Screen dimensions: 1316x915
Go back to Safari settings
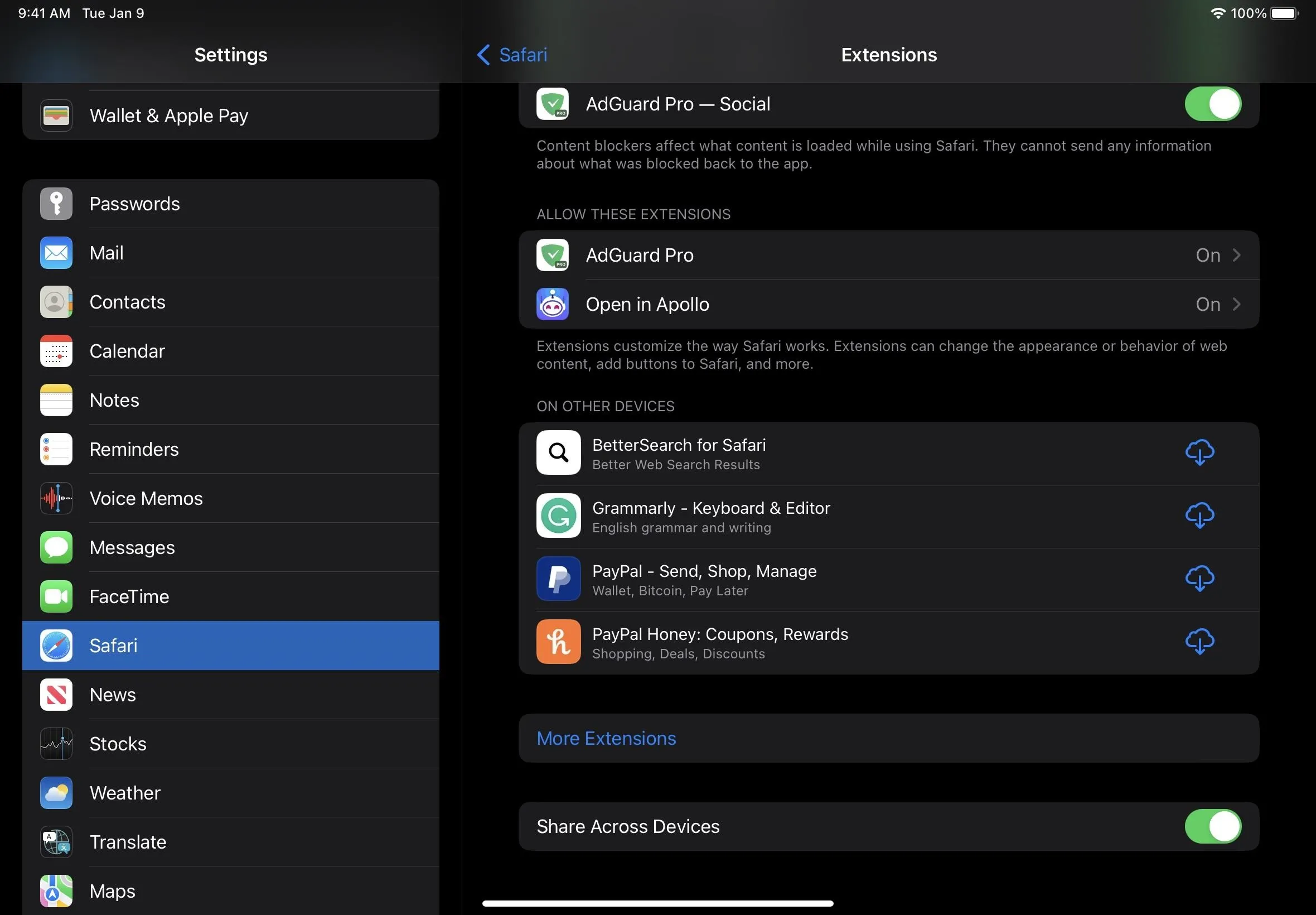tap(511, 55)
